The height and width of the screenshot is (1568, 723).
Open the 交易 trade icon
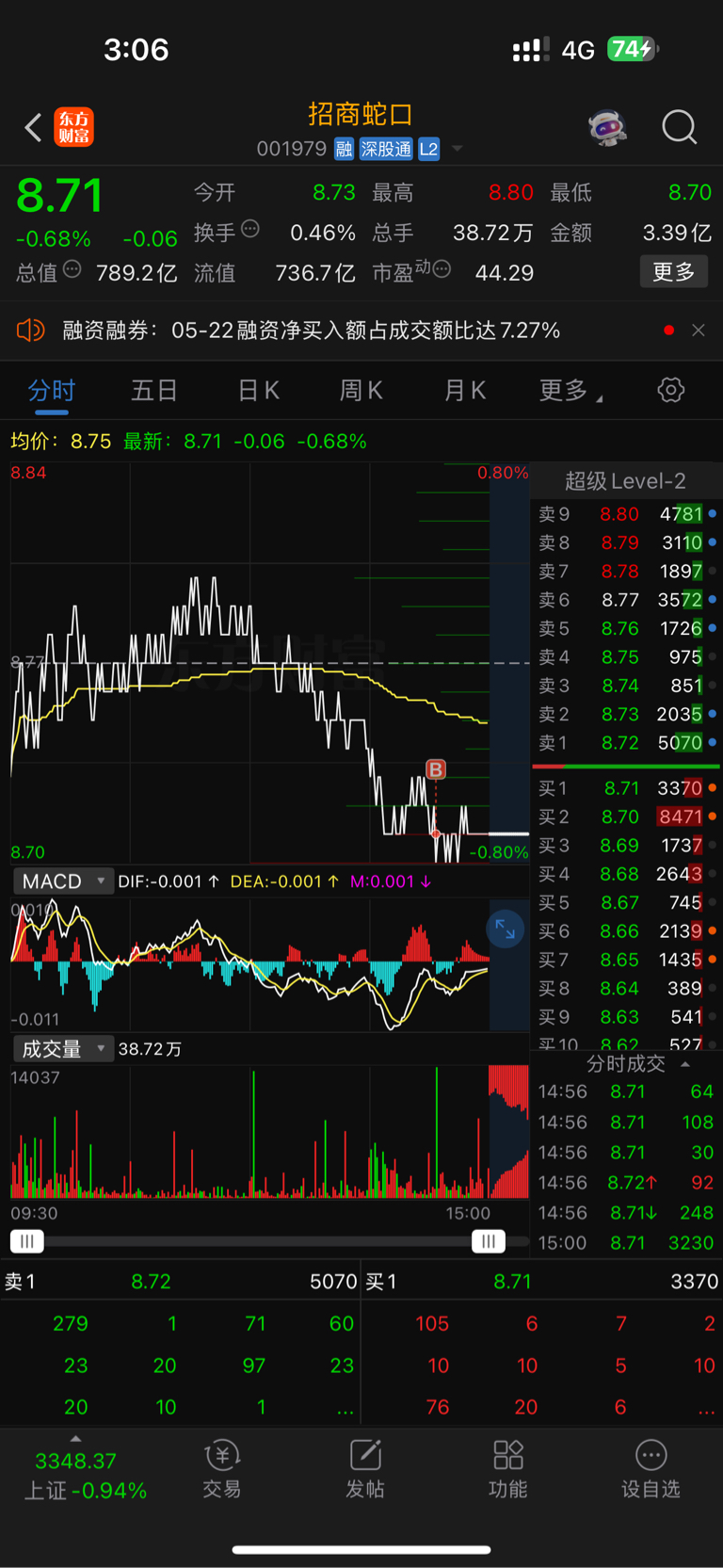coord(222,1469)
